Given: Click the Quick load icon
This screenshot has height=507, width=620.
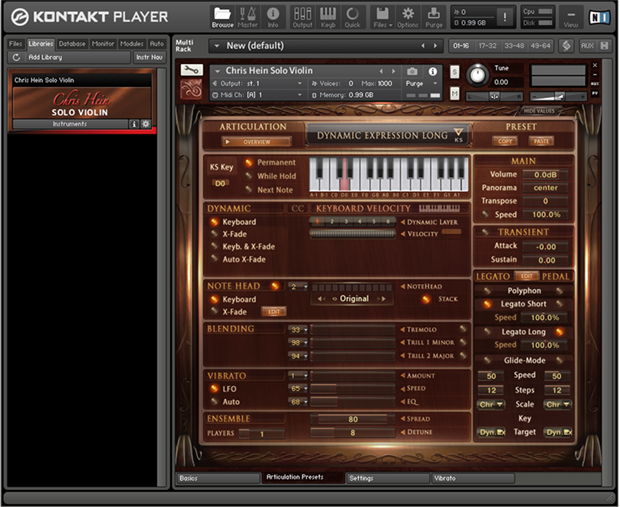Looking at the screenshot, I should [353, 15].
